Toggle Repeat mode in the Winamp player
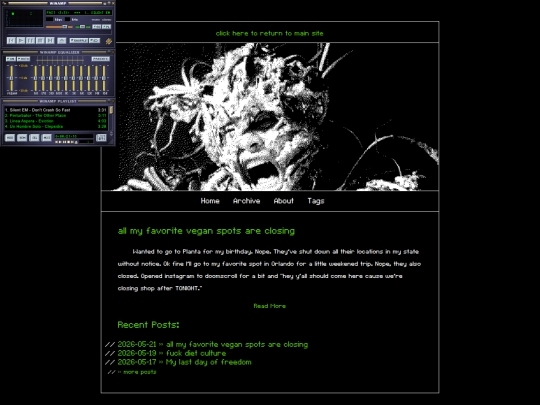Viewport: 540px width, 405px height. click(x=94, y=41)
